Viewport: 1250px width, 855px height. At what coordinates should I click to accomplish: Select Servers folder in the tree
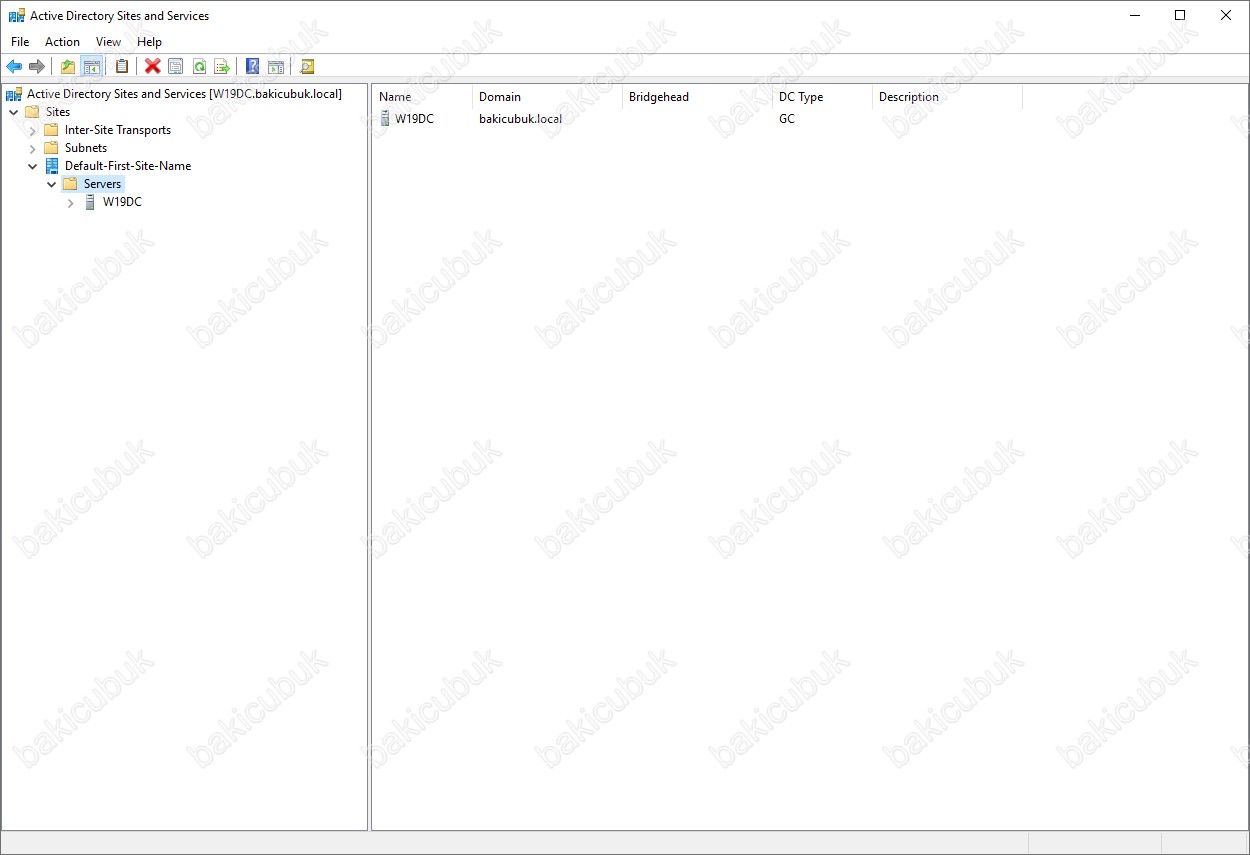[x=102, y=184]
